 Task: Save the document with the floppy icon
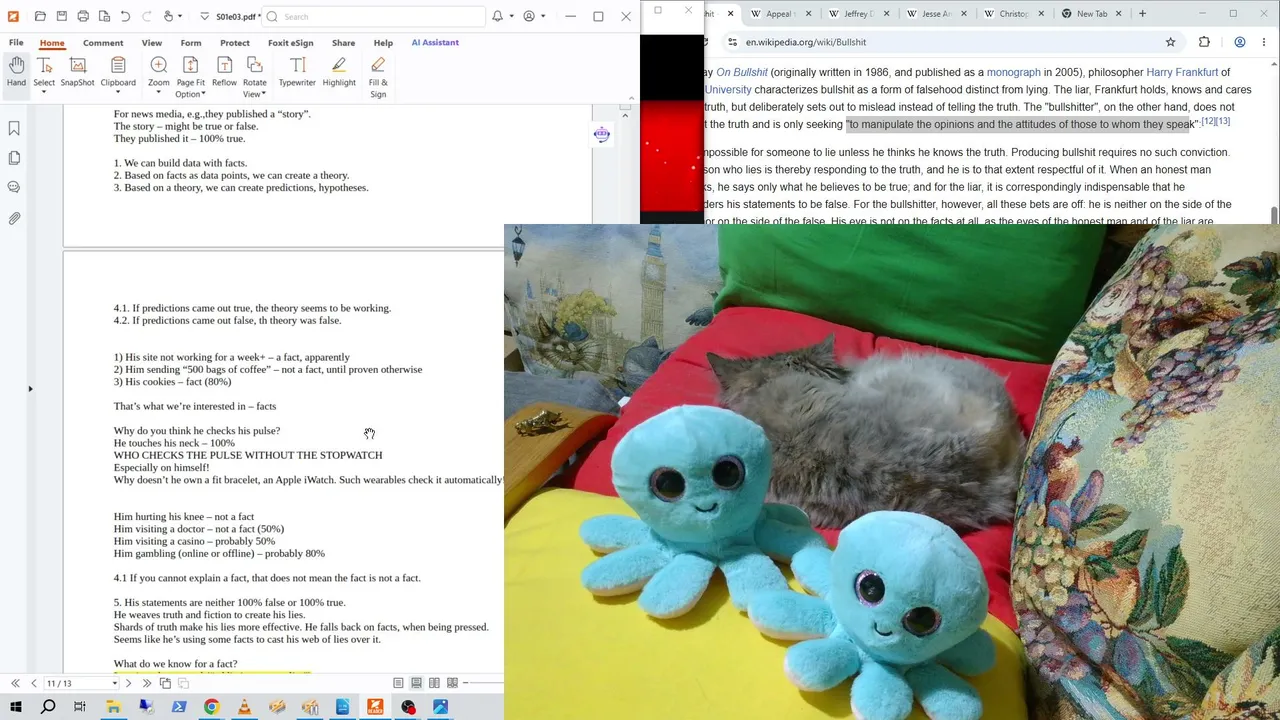(x=61, y=16)
